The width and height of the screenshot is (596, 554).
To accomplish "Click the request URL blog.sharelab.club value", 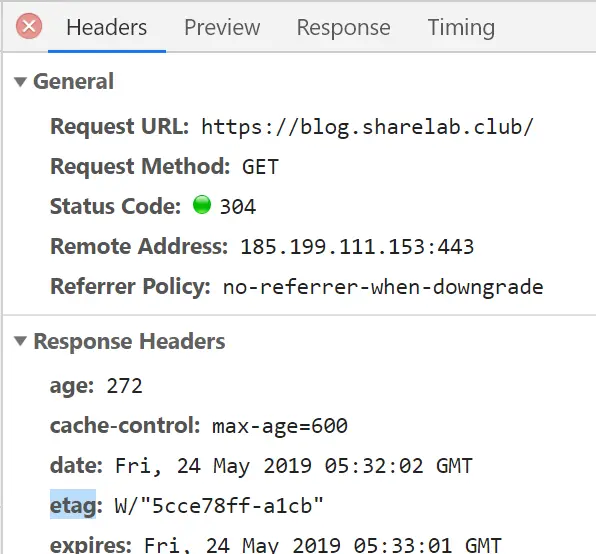I will point(368,127).
